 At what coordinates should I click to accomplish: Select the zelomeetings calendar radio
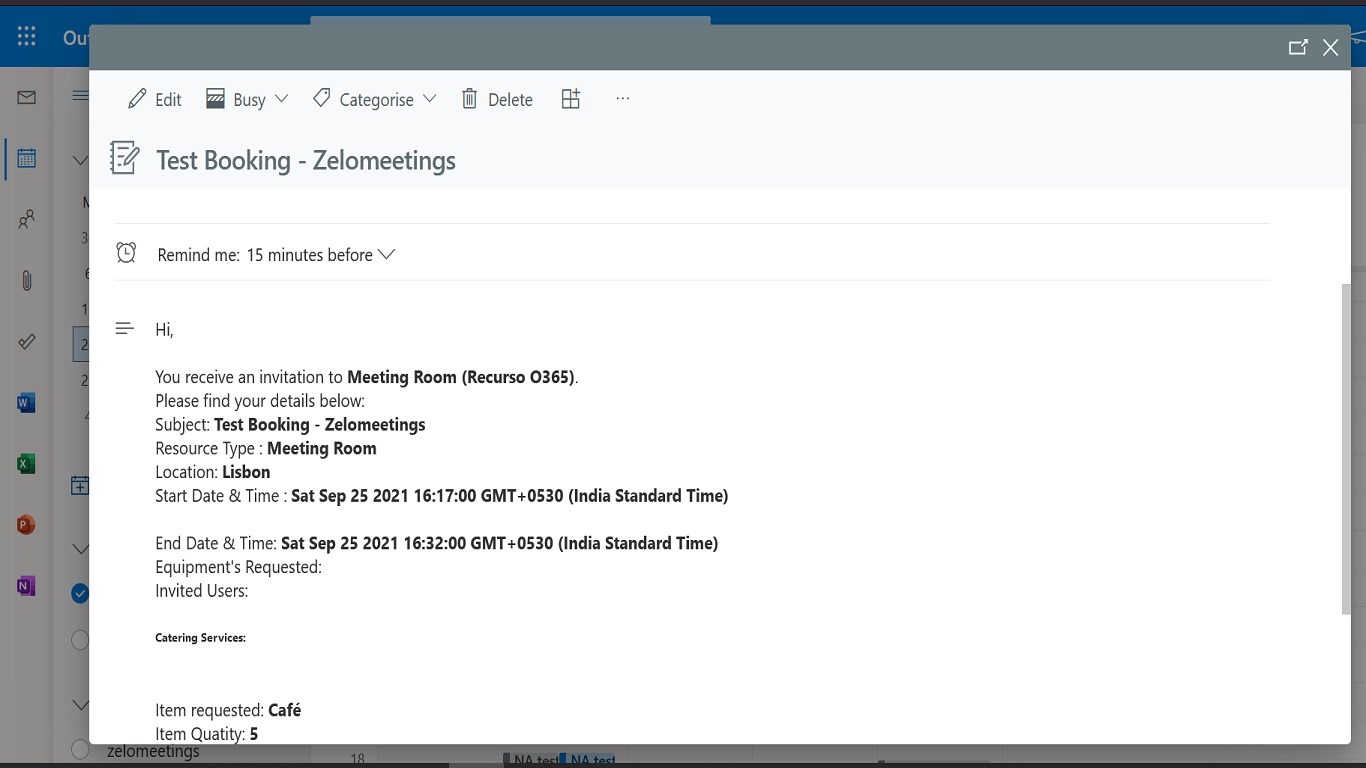coord(80,748)
